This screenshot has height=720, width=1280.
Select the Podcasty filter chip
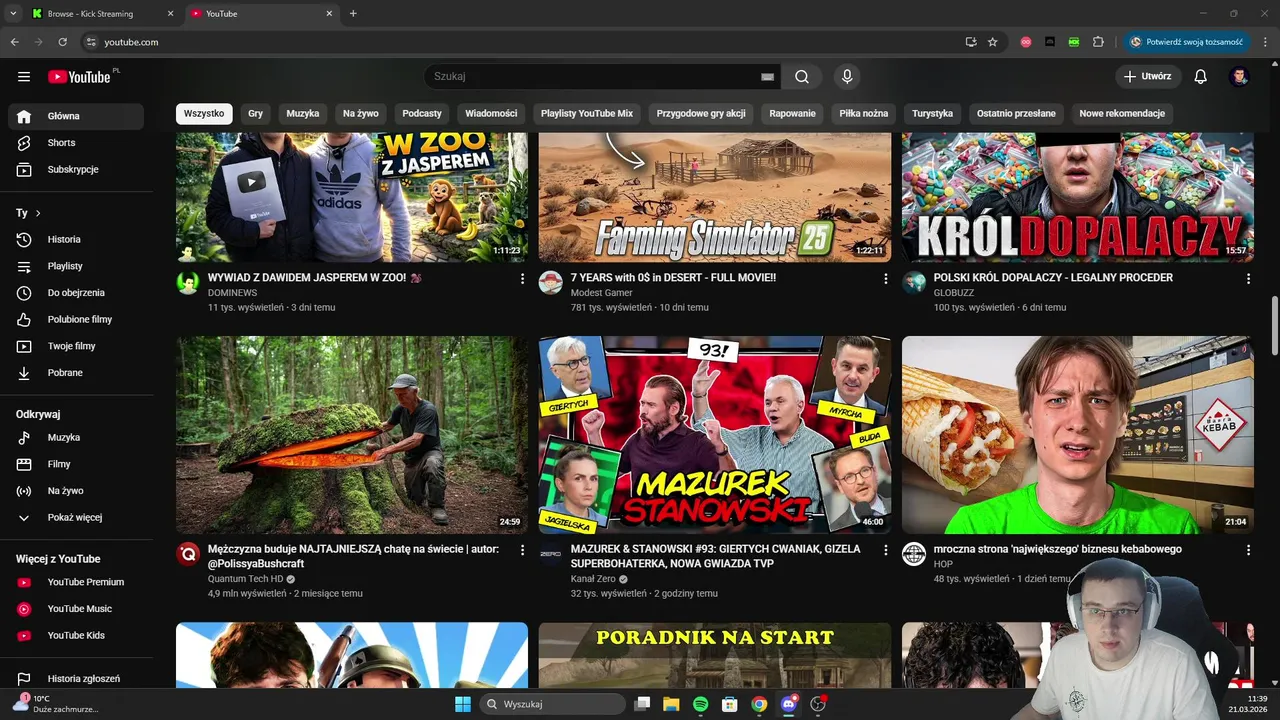(422, 114)
